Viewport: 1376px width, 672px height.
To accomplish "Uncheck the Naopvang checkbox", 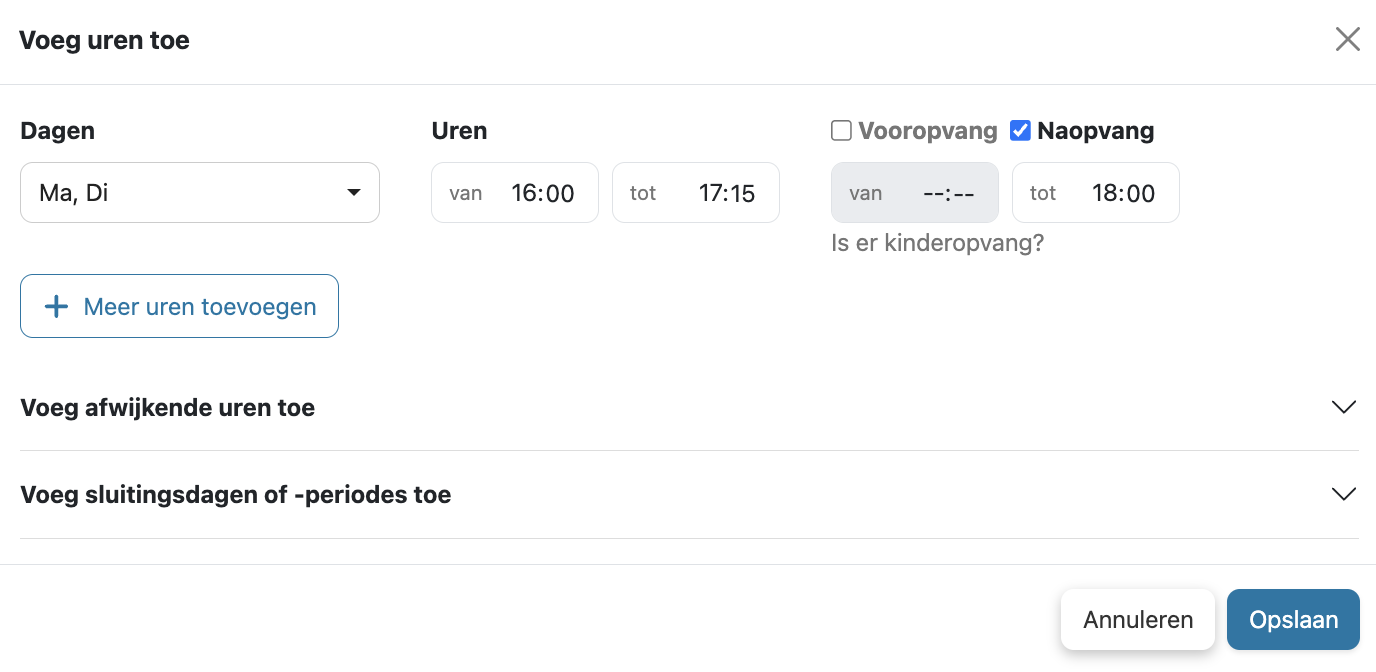I will pos(1020,131).
